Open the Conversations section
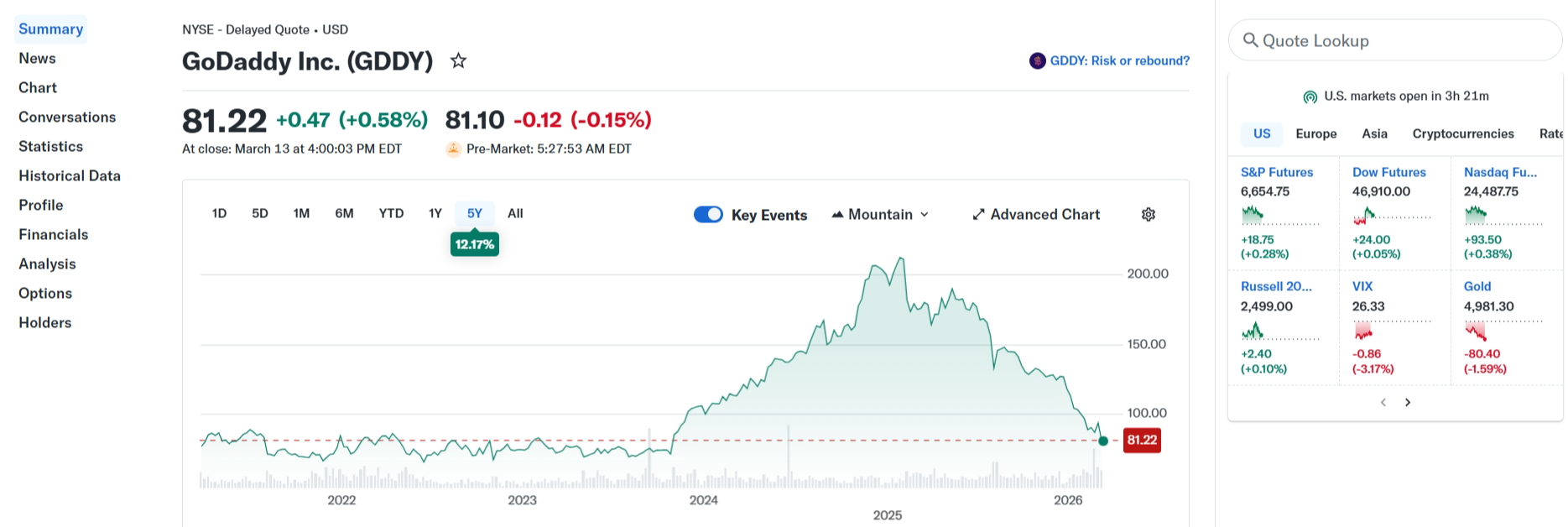The height and width of the screenshot is (527, 1568). [x=67, y=117]
